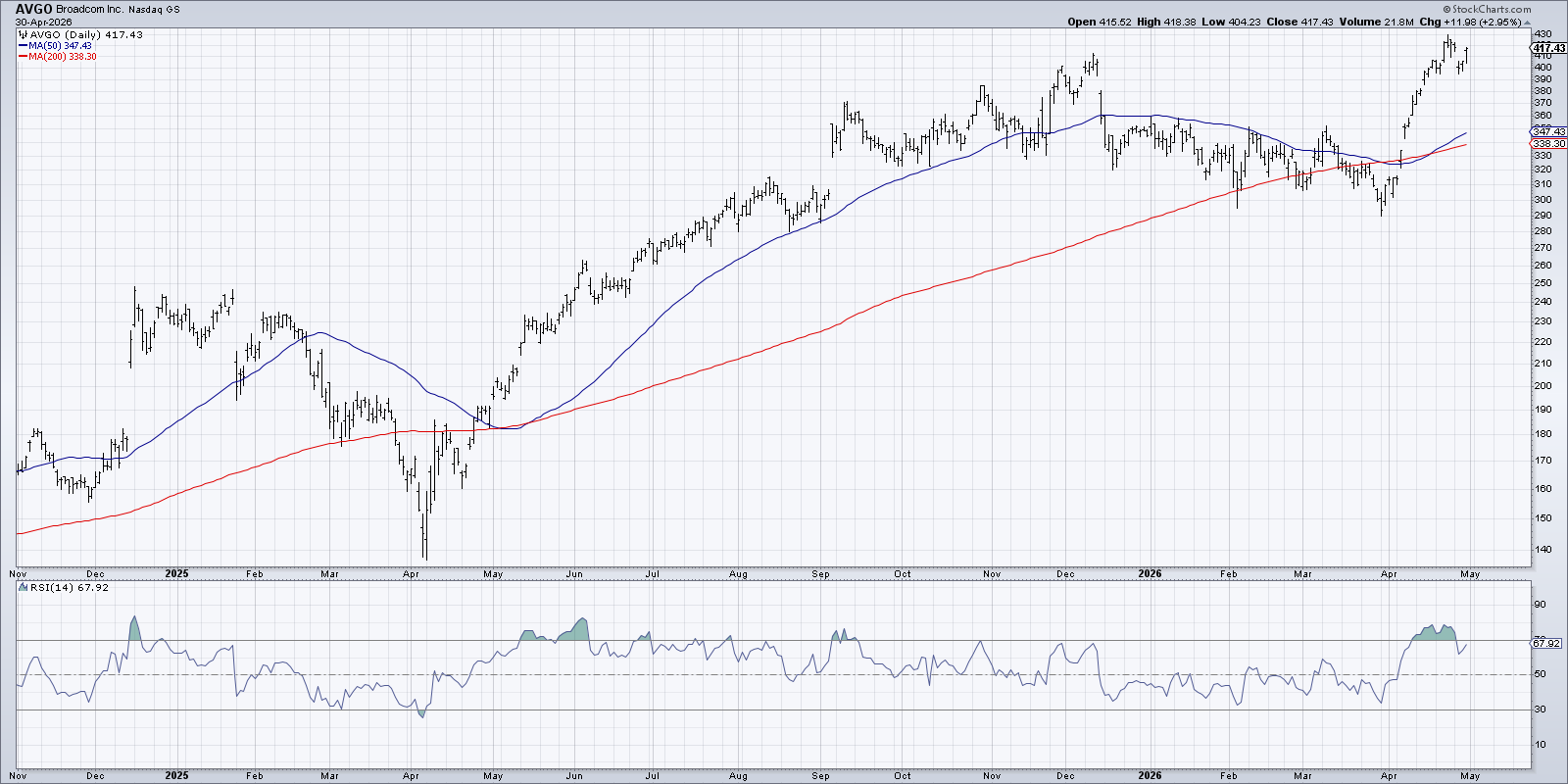Click the 10 level on RSI axis
This screenshot has height=784, width=1568.
(1540, 745)
